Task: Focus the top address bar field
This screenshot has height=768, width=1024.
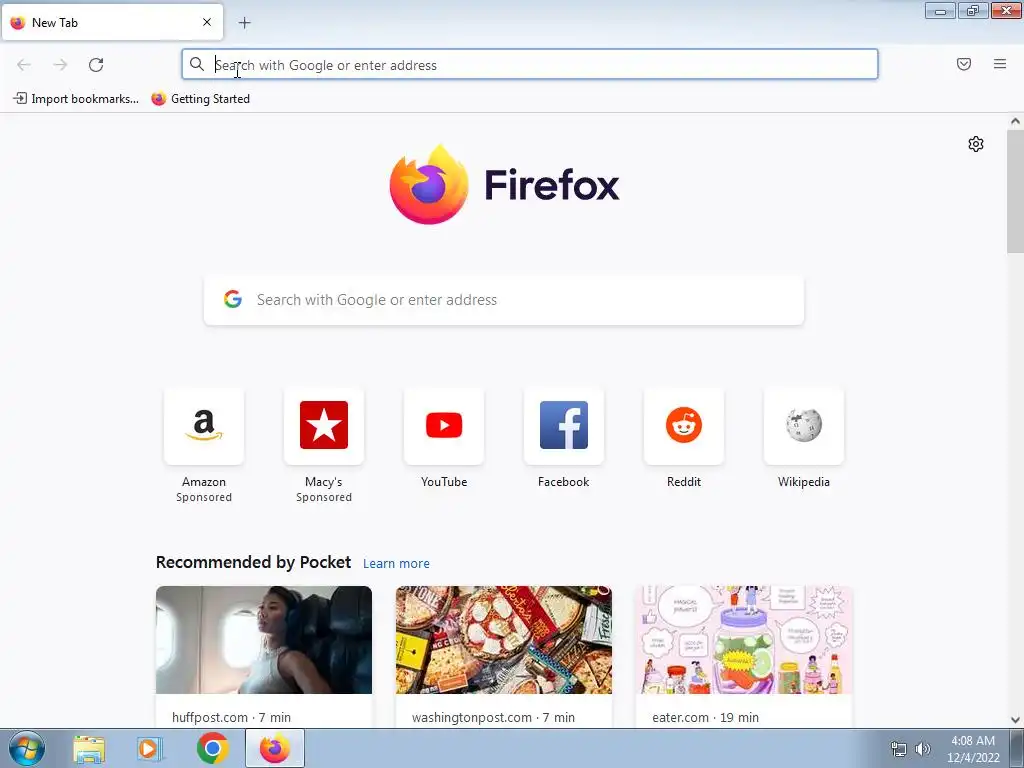Action: [x=530, y=65]
